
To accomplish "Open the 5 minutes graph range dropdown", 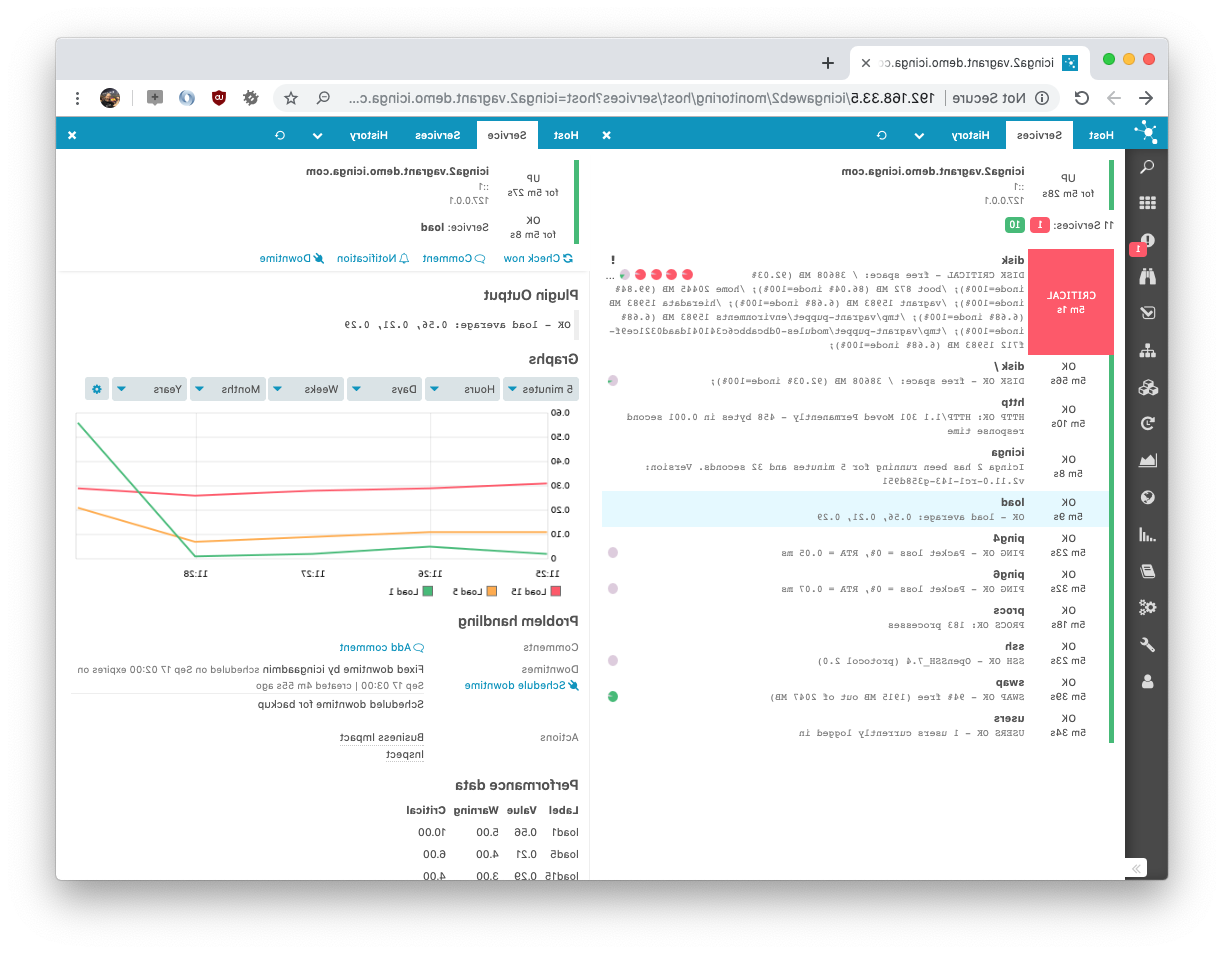I will click(x=540, y=389).
